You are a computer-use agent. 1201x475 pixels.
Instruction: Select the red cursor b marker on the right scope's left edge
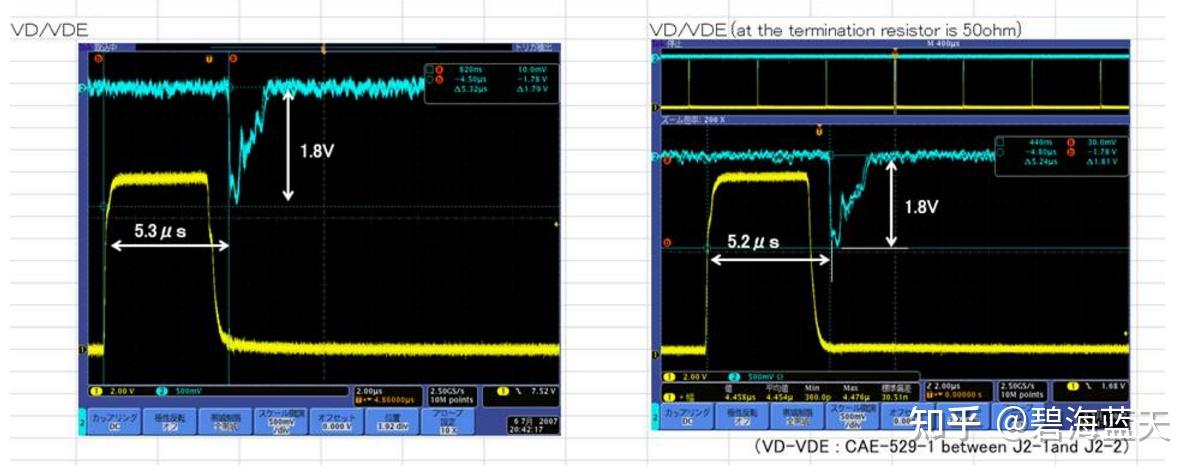(x=667, y=243)
